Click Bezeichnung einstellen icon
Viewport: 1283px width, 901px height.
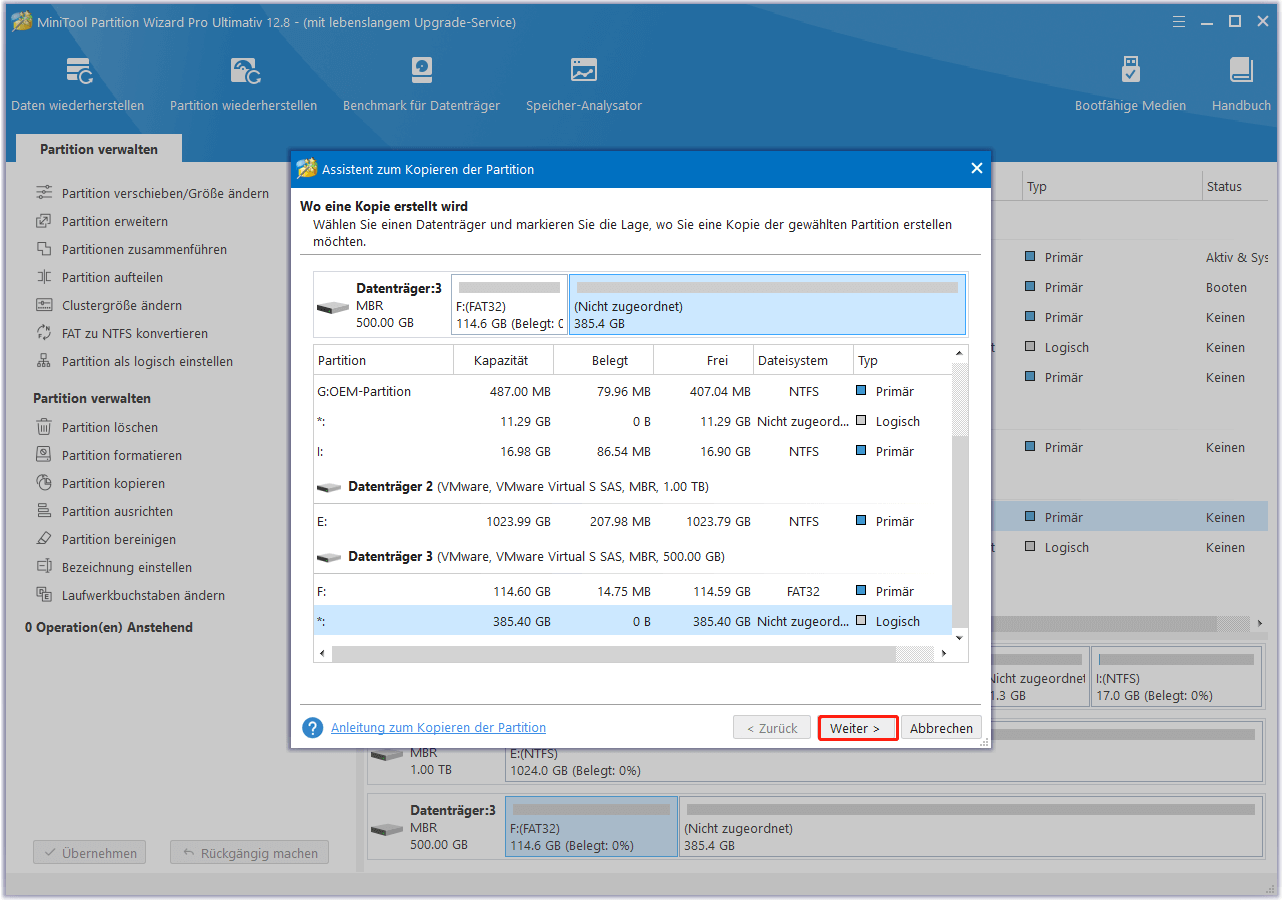point(44,567)
